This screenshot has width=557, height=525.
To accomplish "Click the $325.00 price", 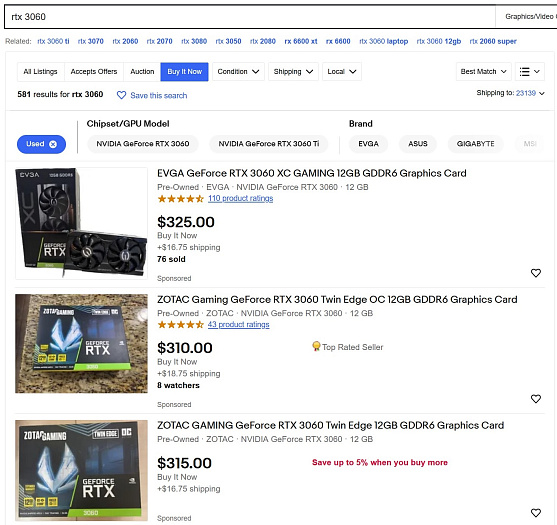I will (186, 222).
